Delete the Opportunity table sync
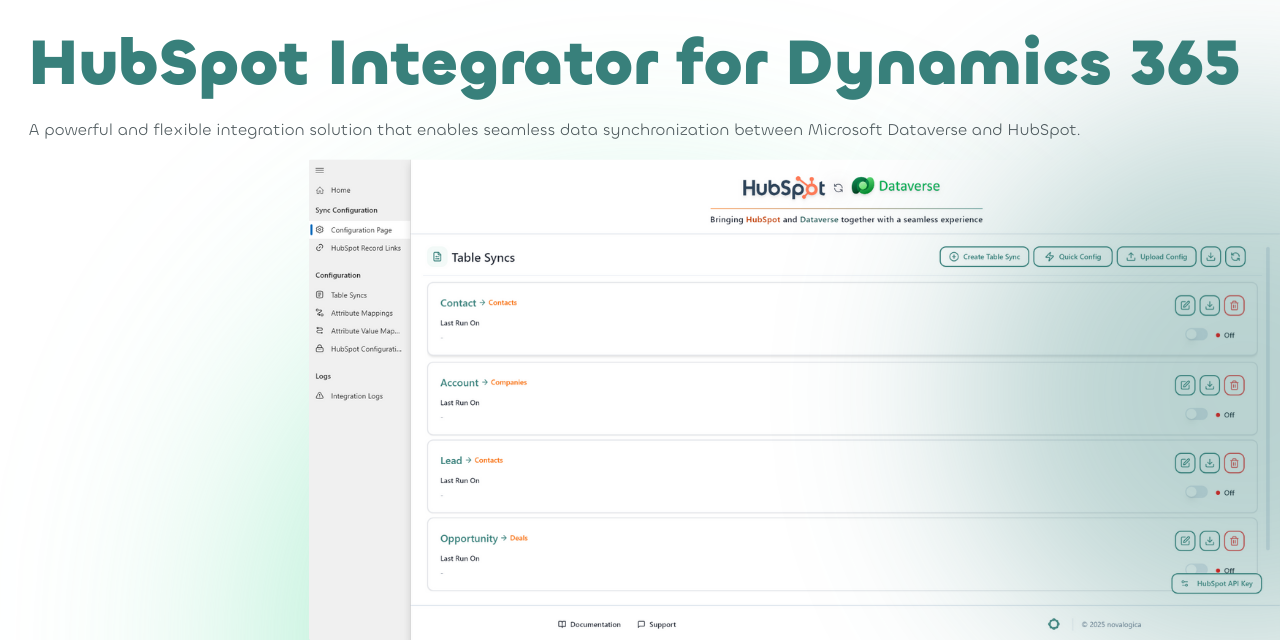This screenshot has height=640, width=1280. pyautogui.click(x=1235, y=541)
